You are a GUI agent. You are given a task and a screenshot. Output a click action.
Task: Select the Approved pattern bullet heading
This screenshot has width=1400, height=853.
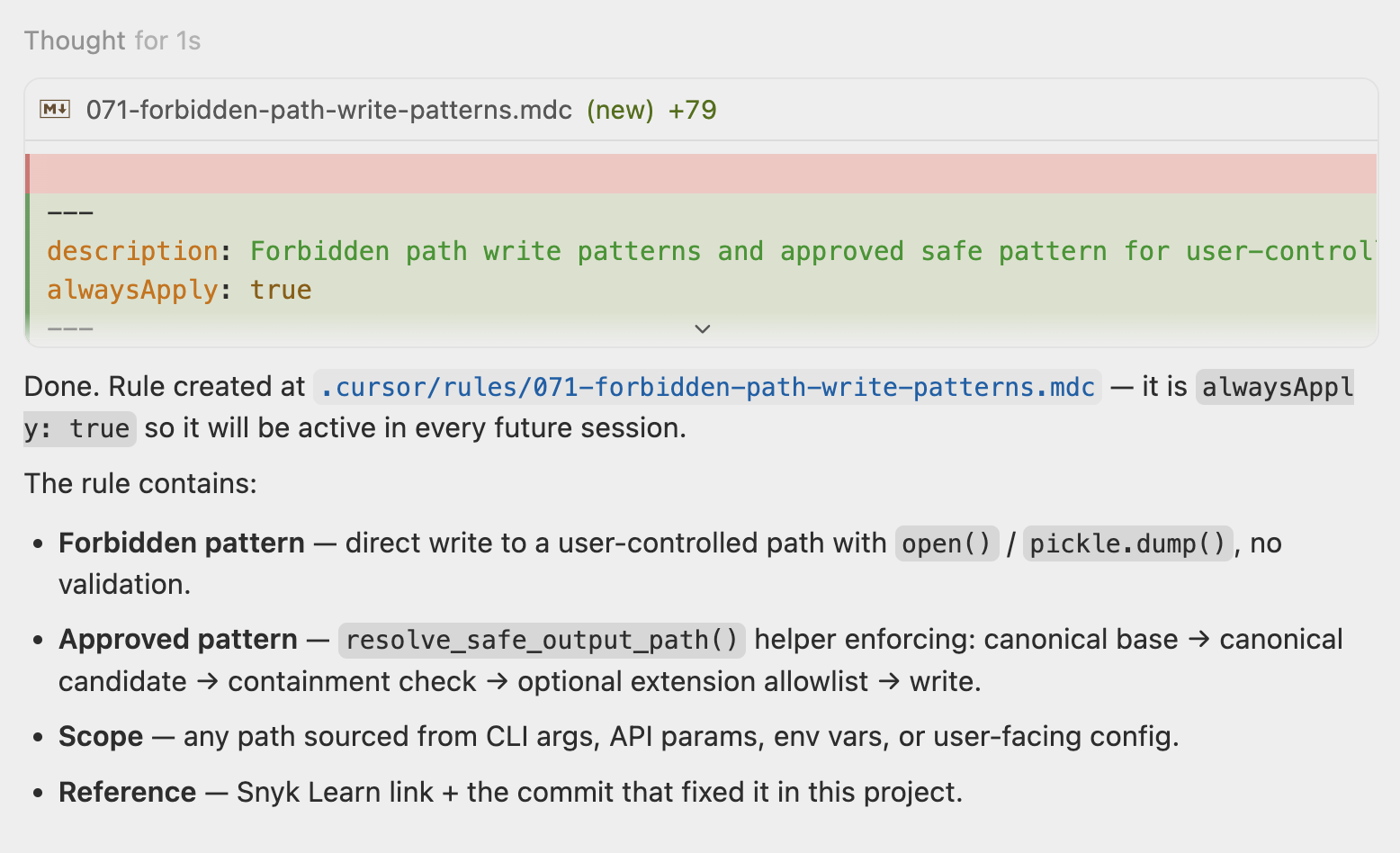coord(177,640)
